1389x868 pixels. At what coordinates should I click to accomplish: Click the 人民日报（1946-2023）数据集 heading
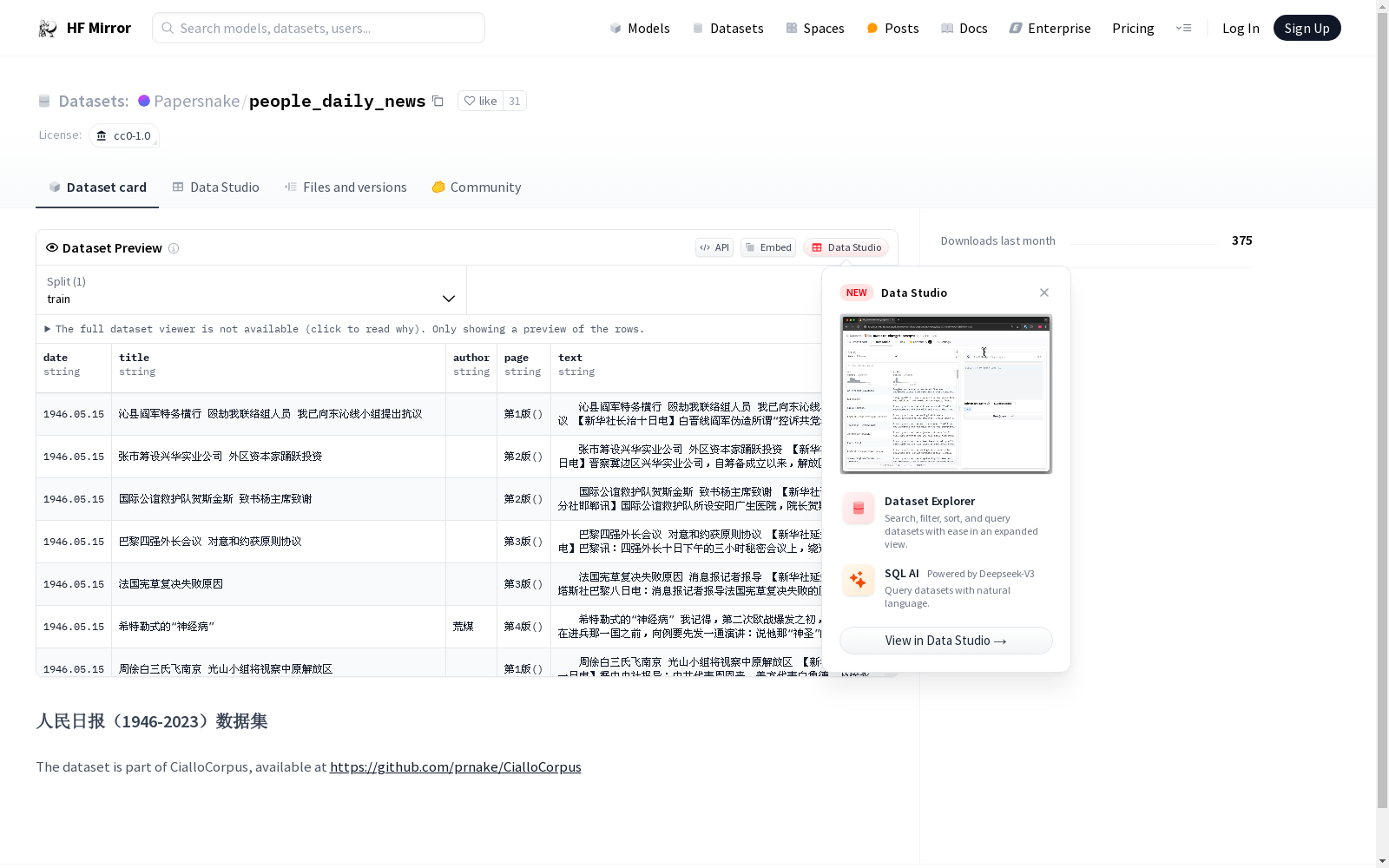pyautogui.click(x=152, y=721)
